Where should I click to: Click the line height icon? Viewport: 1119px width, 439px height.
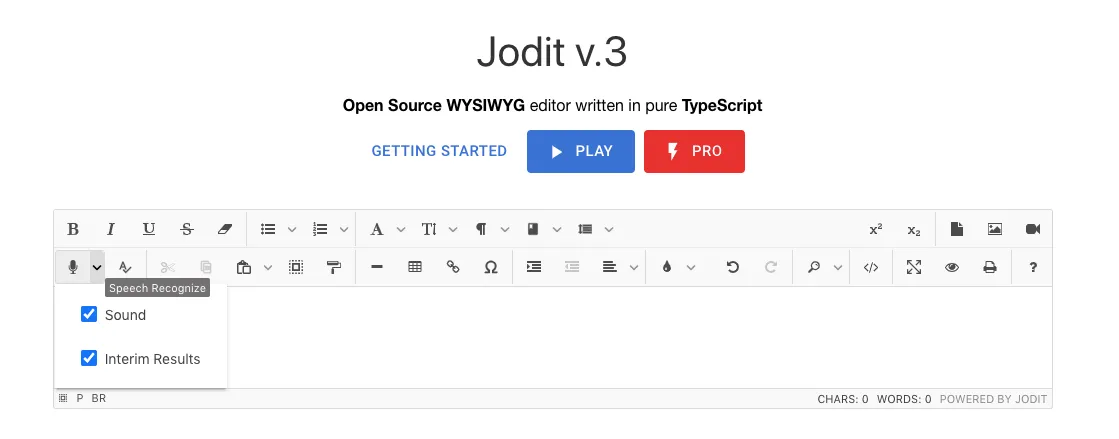tap(586, 229)
